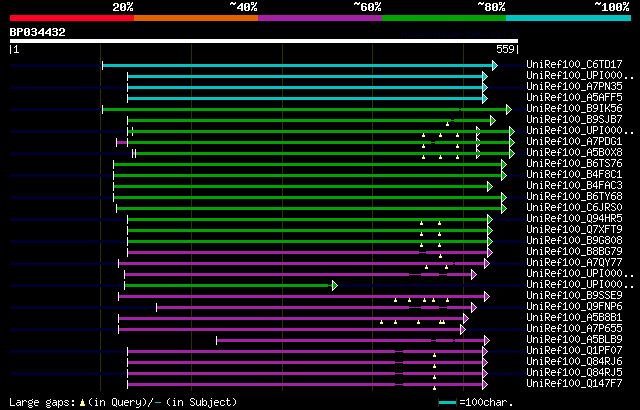This screenshot has height=410, width=640.
Task: Click the purple arrowhead ending the A5B8B1 bar
Action: (x=466, y=319)
